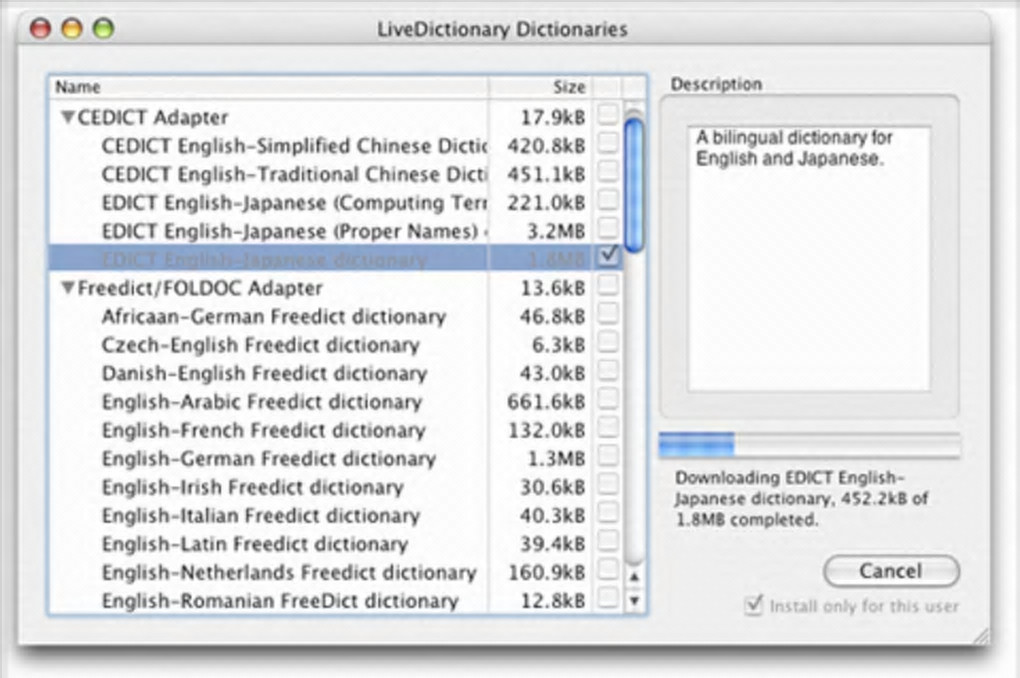This screenshot has height=678, width=1020.
Task: Close the LiveDictionary Dictionaries window
Action: (x=40, y=29)
